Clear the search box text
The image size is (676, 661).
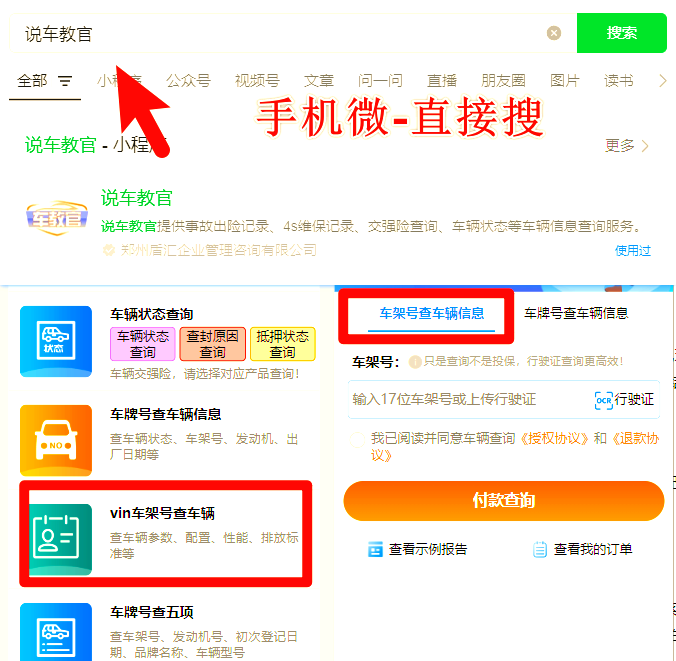[554, 33]
